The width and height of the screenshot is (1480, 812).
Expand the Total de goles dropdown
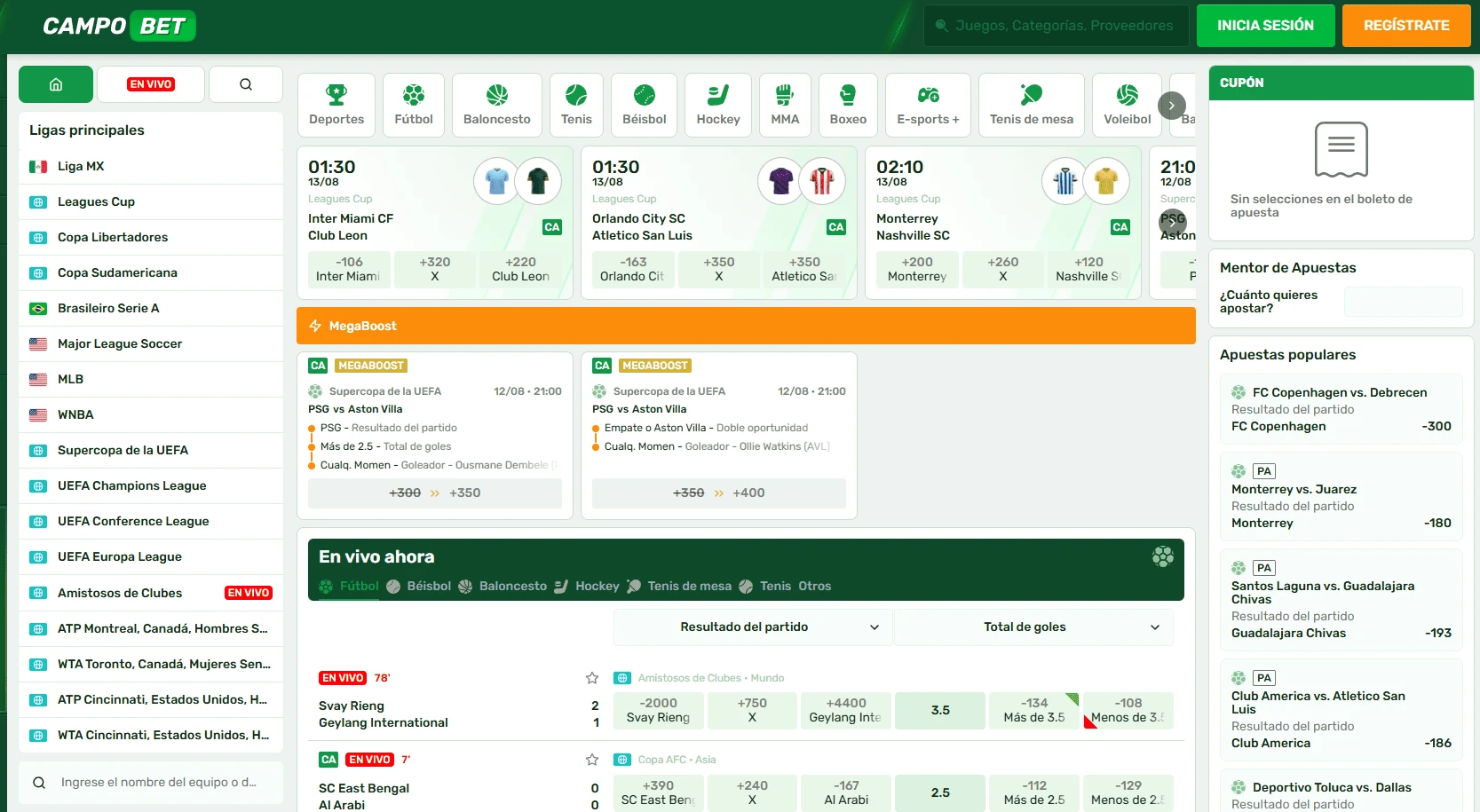(1033, 627)
